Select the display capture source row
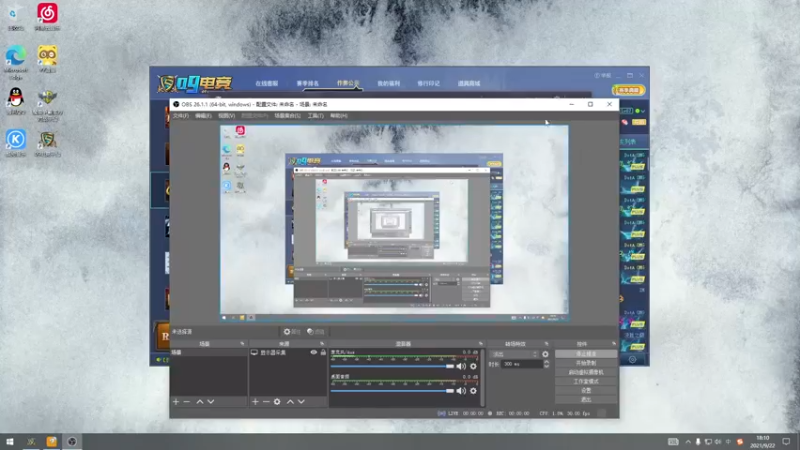Image resolution: width=800 pixels, height=450 pixels. [x=288, y=353]
